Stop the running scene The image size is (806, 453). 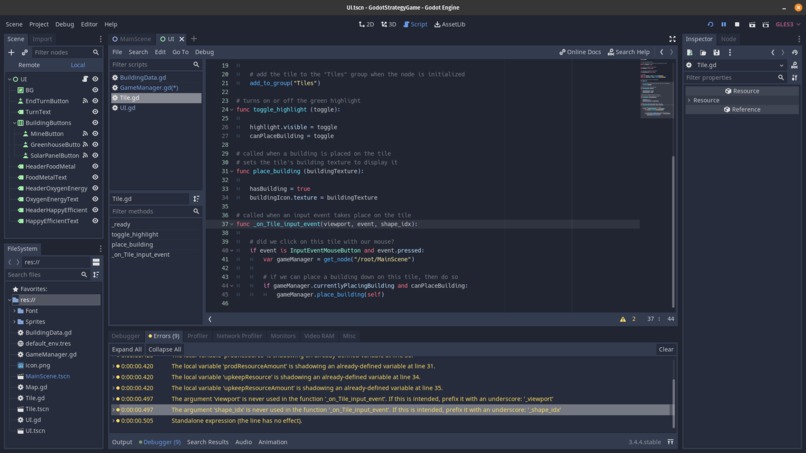pyautogui.click(x=737, y=24)
